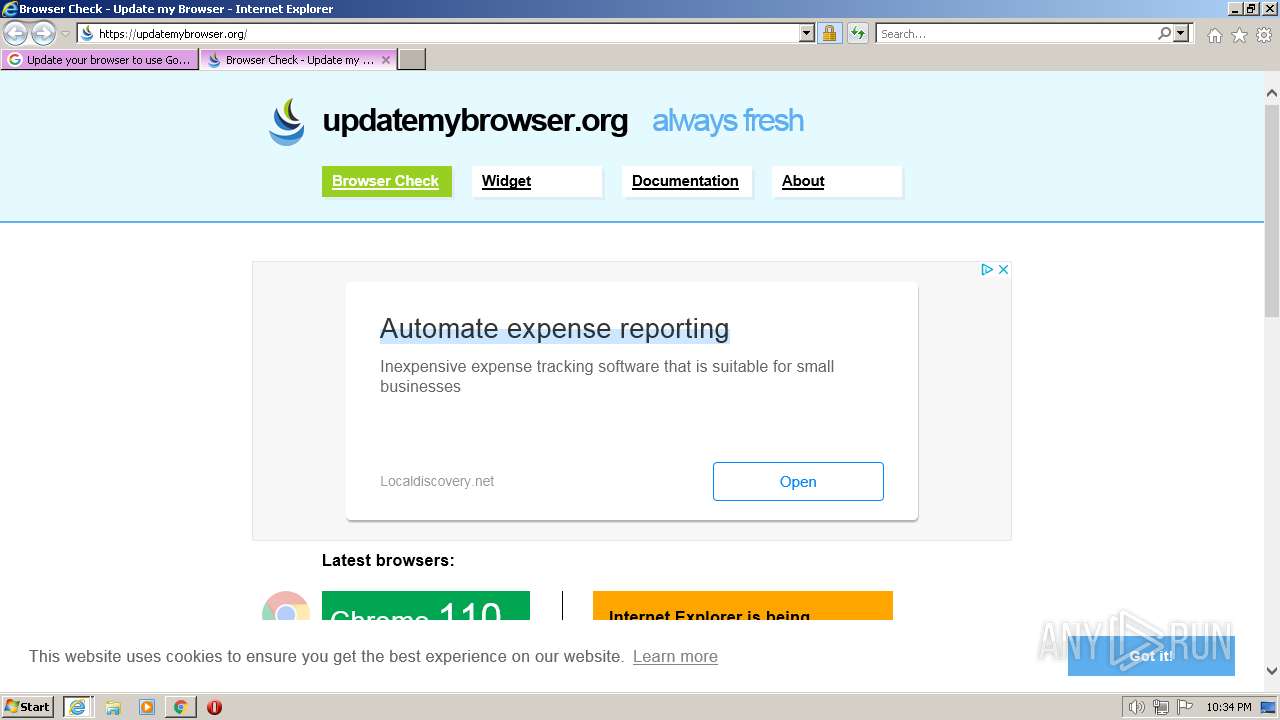The image size is (1280, 720).
Task: Click the Action Center flag tray icon
Action: tap(1185, 707)
